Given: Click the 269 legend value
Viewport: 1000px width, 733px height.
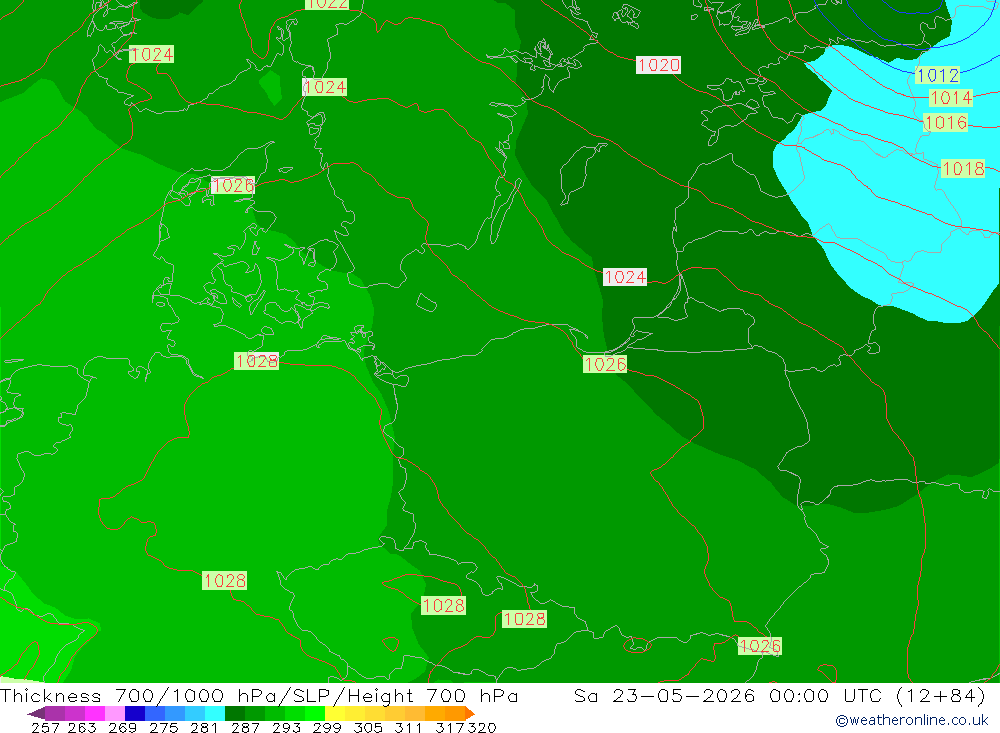Looking at the screenshot, I should tap(122, 727).
